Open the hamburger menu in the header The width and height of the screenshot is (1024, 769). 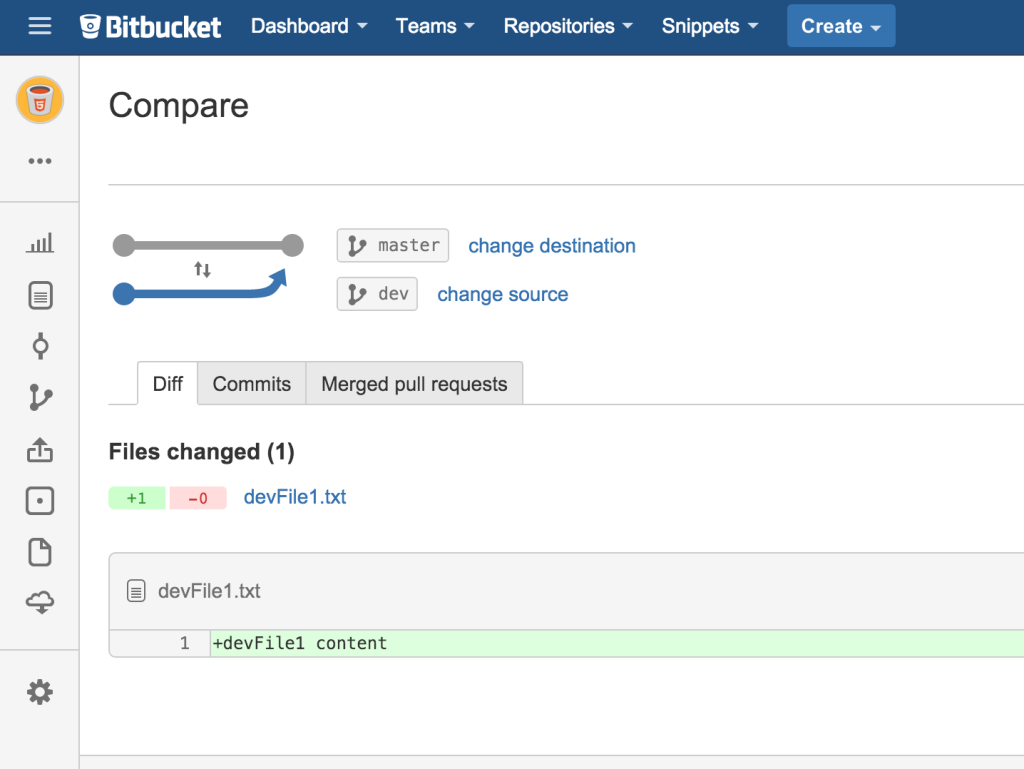(40, 27)
